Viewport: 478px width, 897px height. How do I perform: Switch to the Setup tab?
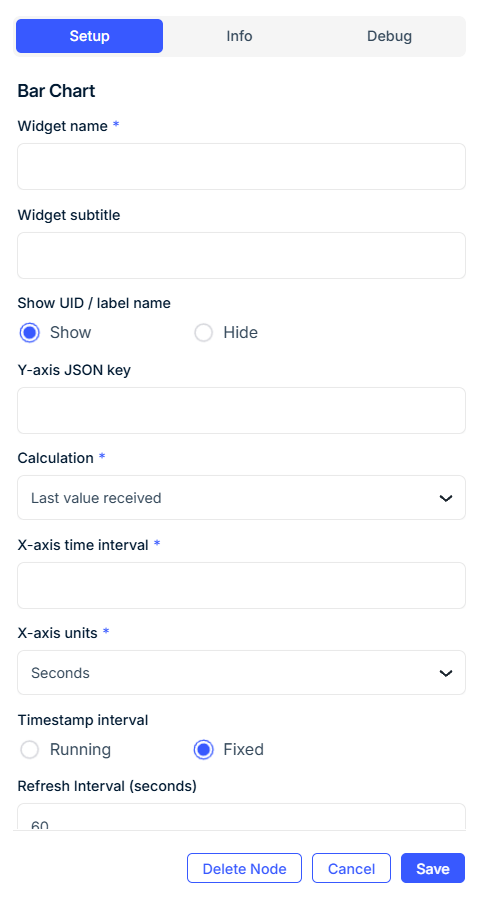click(x=89, y=36)
